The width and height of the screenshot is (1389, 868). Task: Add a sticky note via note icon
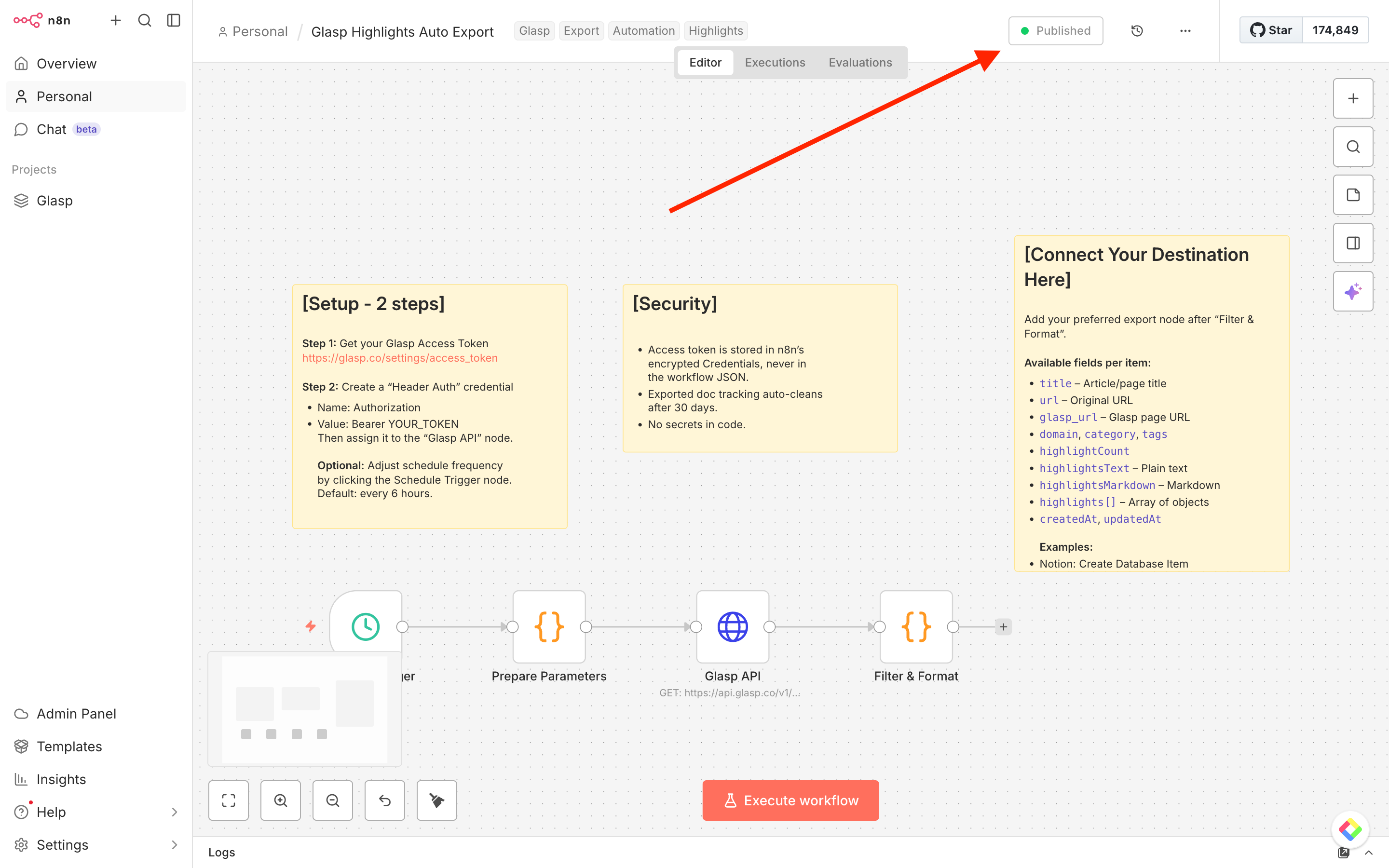(1353, 195)
